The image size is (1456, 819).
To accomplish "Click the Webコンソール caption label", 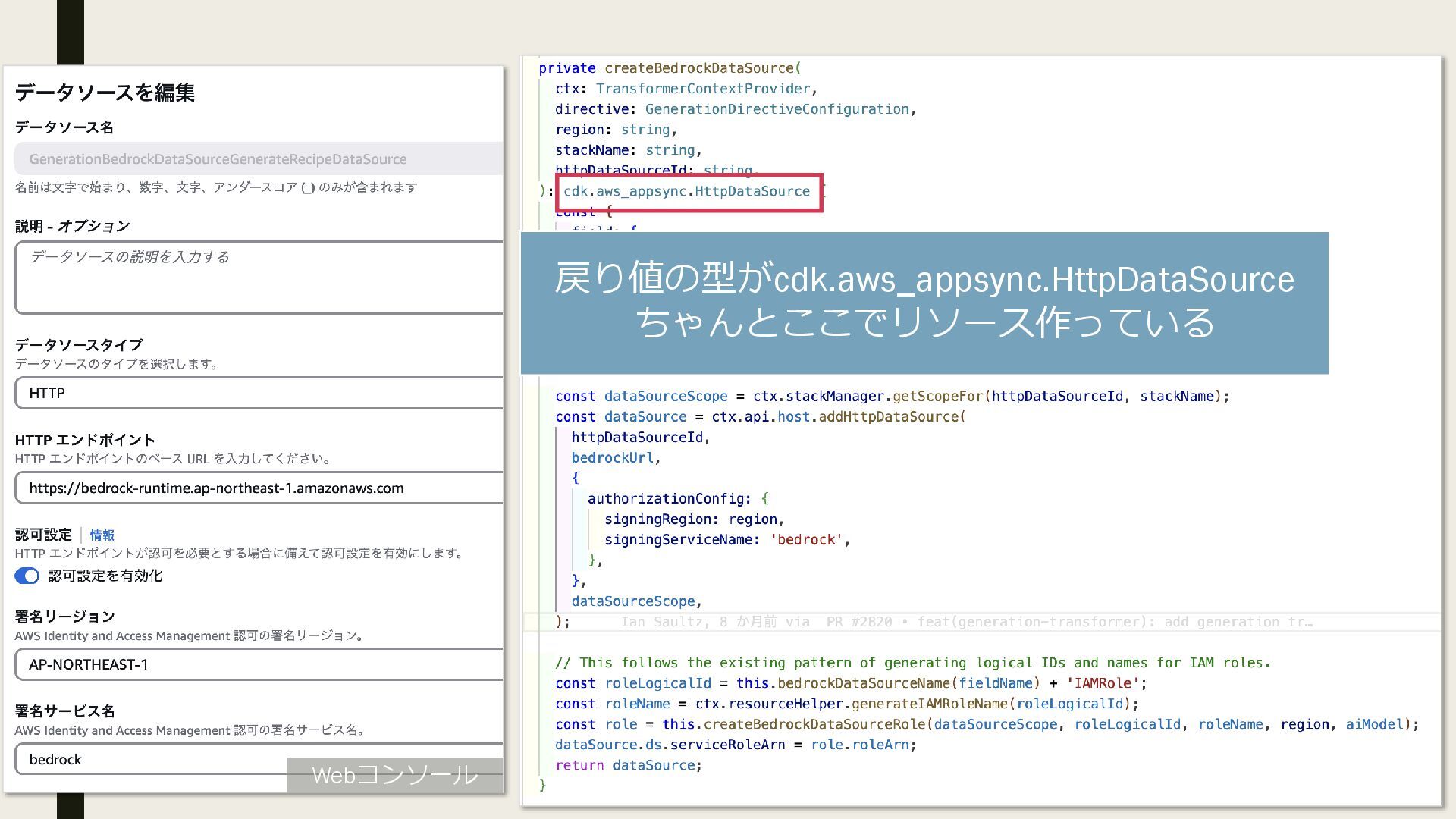I will pos(394,775).
